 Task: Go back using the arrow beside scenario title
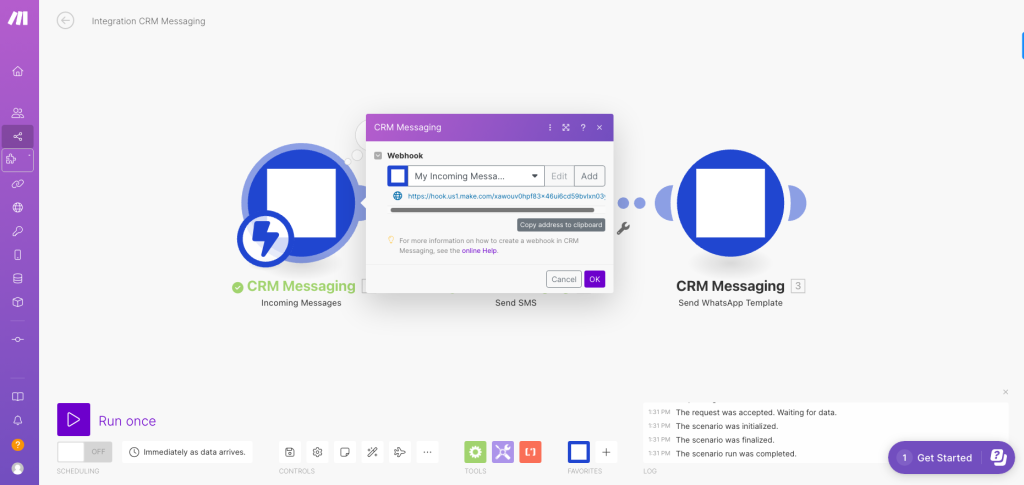click(x=65, y=21)
